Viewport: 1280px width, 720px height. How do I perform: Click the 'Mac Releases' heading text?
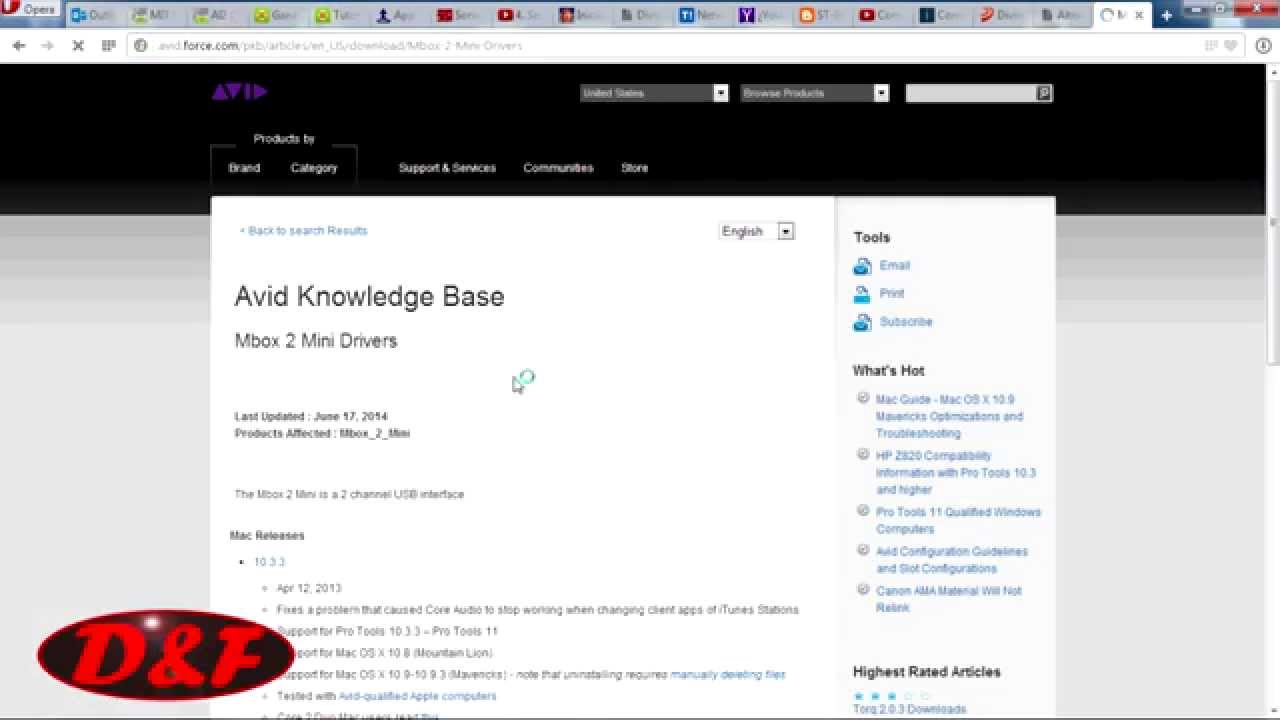pos(267,536)
